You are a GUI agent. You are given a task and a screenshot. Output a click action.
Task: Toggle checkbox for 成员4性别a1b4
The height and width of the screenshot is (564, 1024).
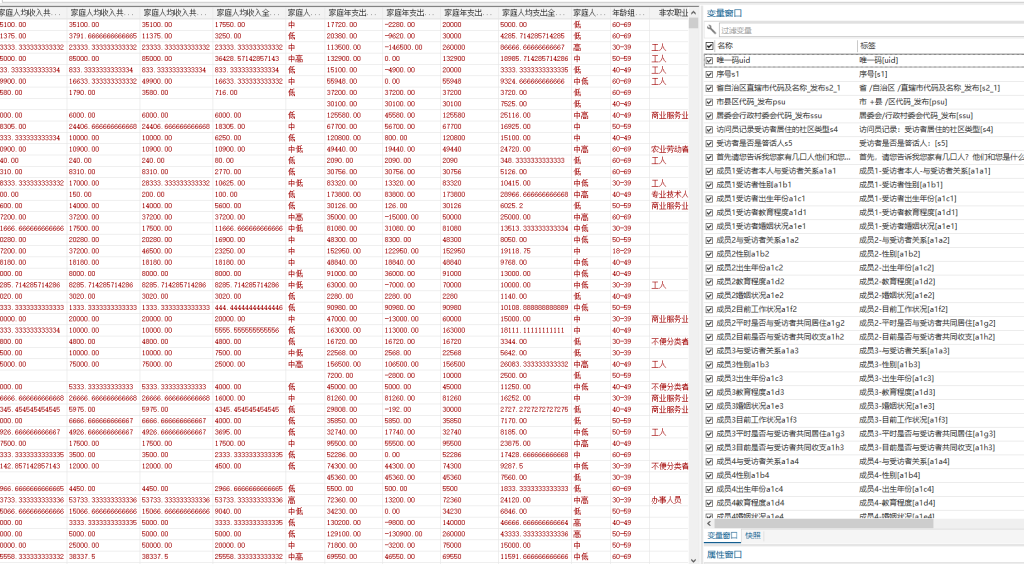710,475
